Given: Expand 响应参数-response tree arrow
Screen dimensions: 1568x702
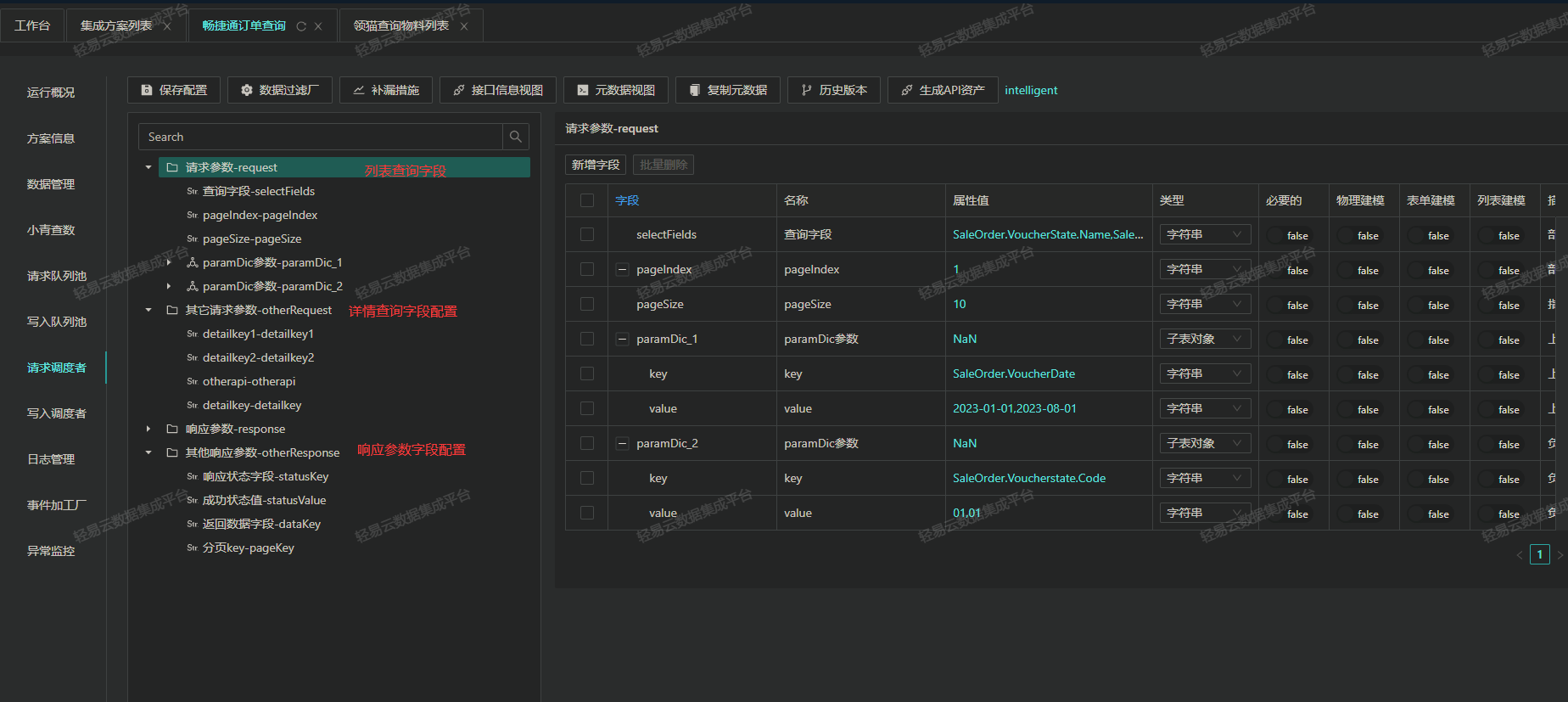Looking at the screenshot, I should pos(148,429).
